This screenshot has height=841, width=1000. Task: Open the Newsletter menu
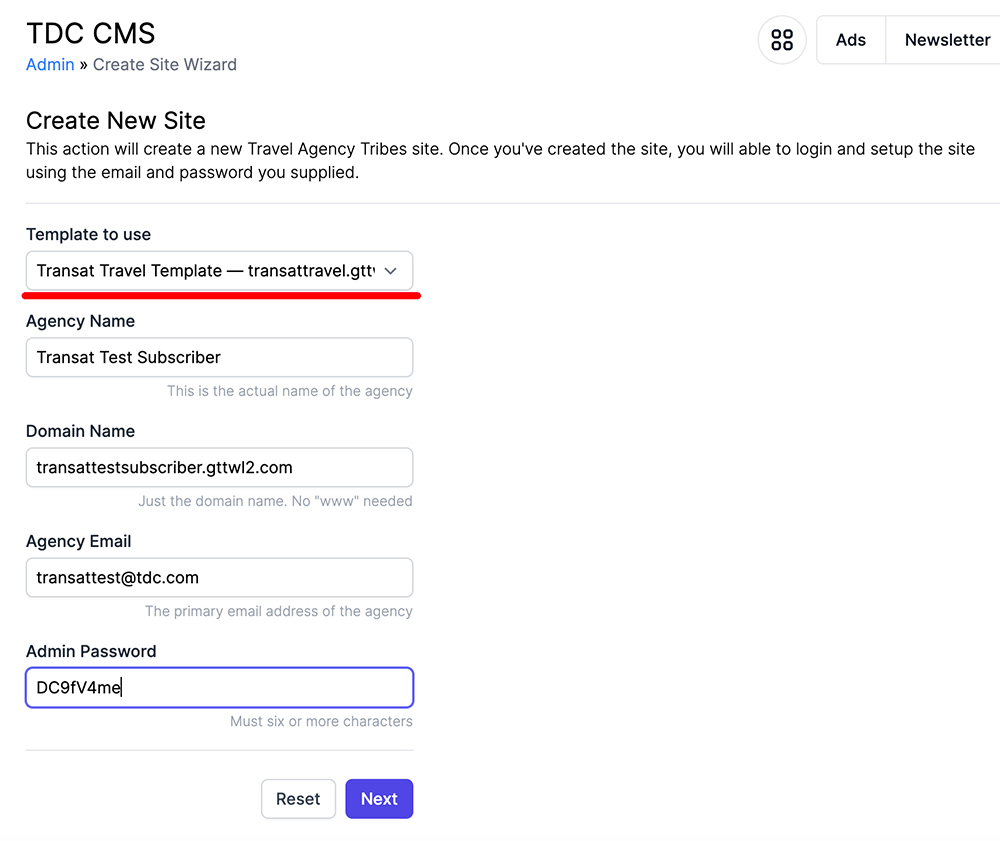[946, 40]
